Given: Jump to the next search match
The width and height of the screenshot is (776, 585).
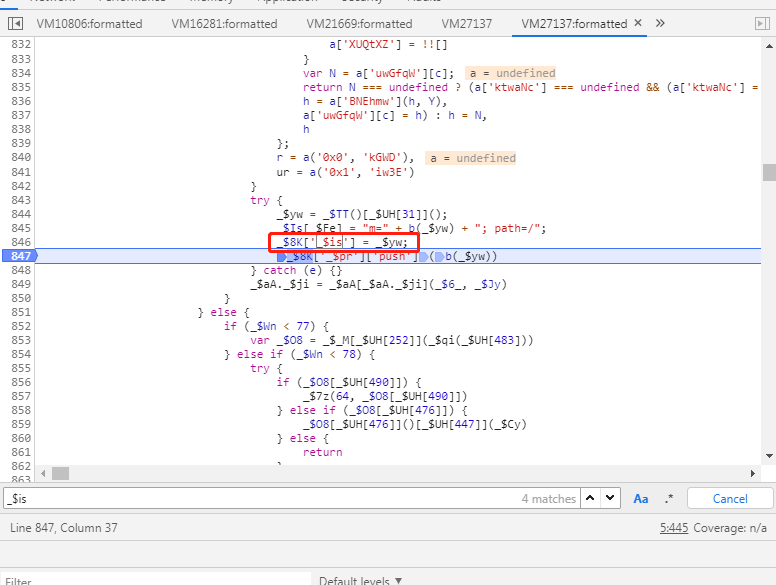Looking at the screenshot, I should click(610, 498).
